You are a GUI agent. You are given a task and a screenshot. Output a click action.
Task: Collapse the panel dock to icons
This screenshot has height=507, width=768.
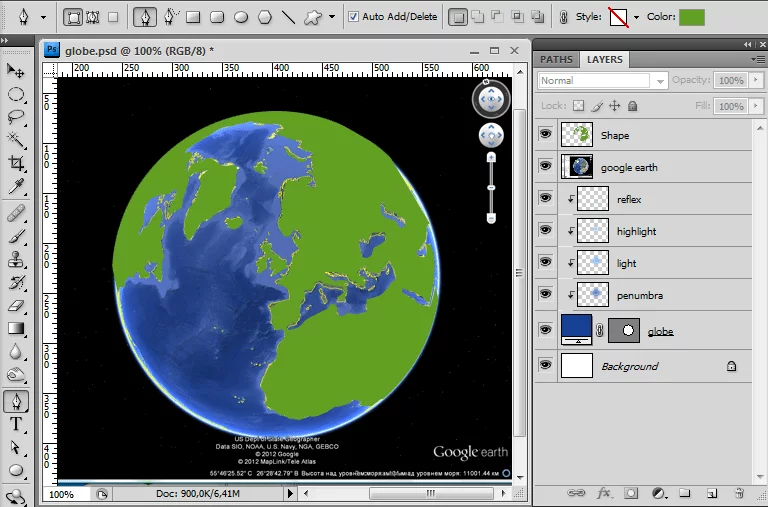tap(748, 44)
